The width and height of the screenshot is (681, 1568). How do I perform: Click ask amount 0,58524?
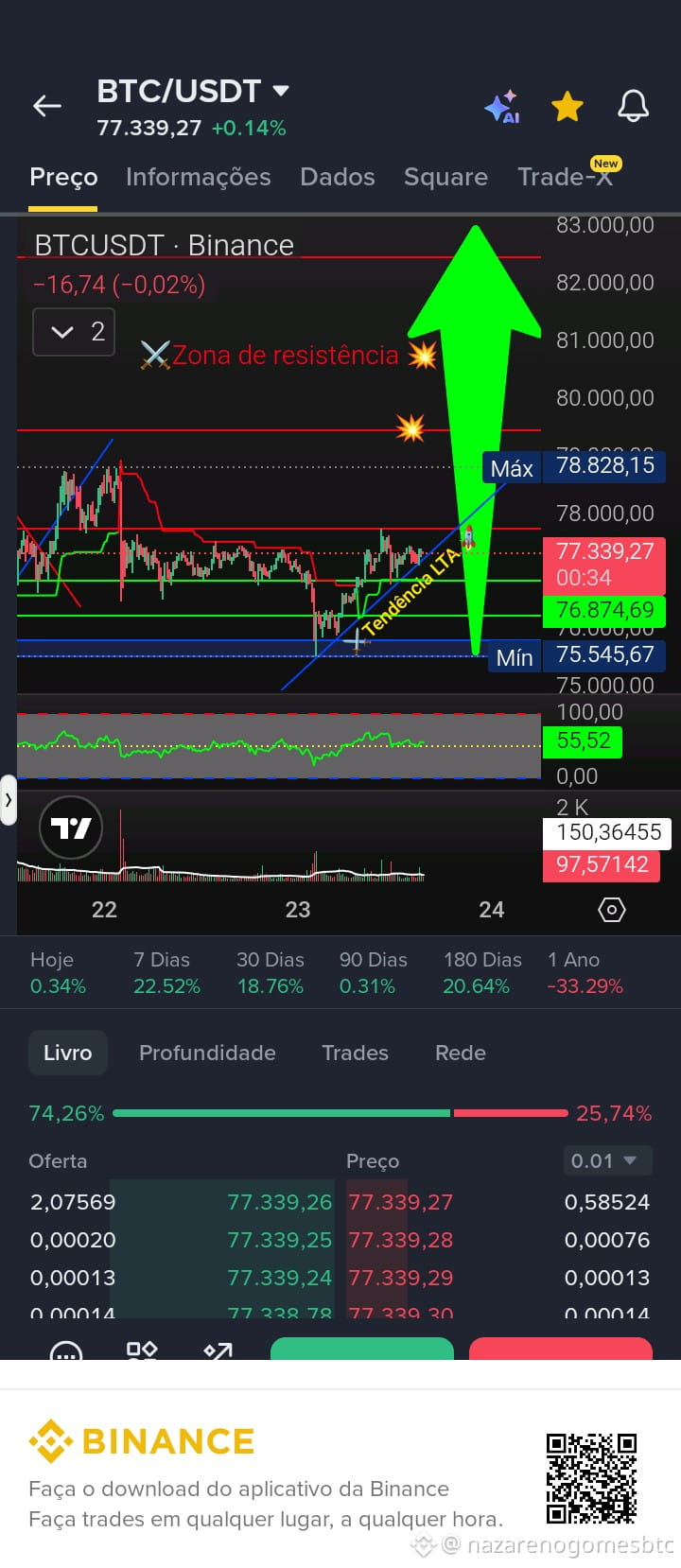[x=607, y=1202]
